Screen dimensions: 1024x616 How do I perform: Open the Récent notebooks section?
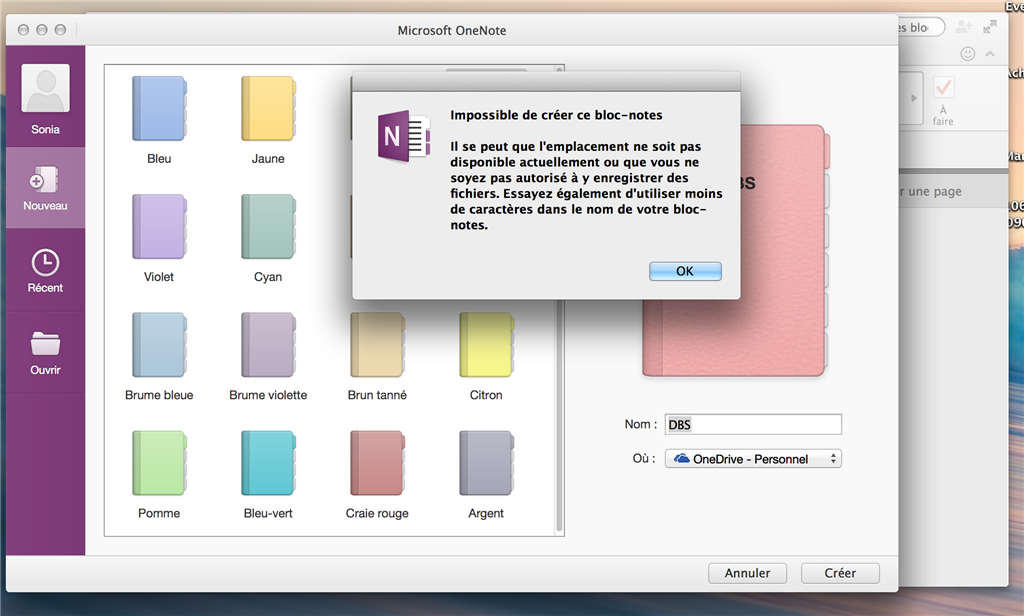(x=45, y=270)
